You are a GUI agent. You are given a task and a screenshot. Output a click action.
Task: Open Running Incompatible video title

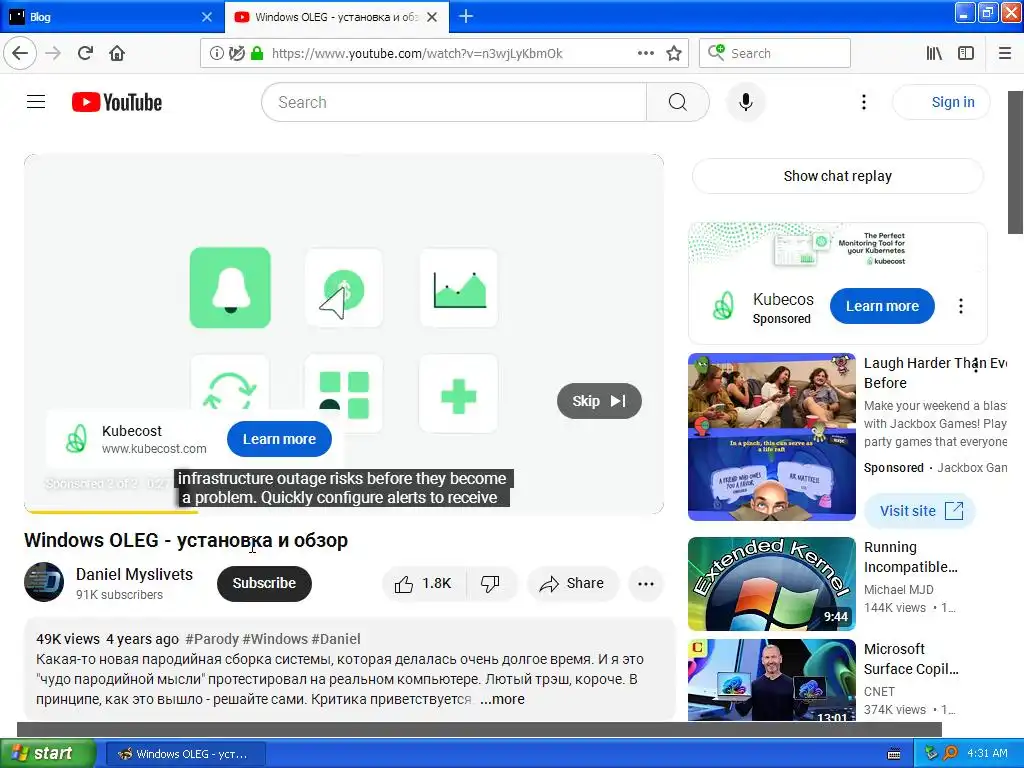(910, 557)
